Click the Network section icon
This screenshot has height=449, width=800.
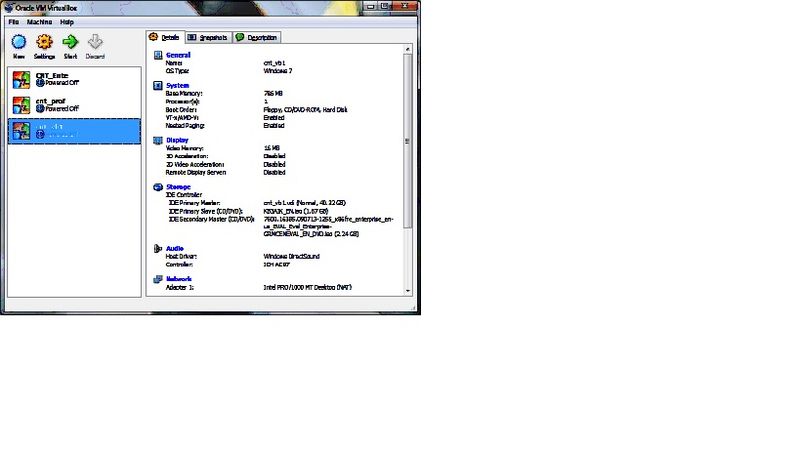tap(158, 279)
